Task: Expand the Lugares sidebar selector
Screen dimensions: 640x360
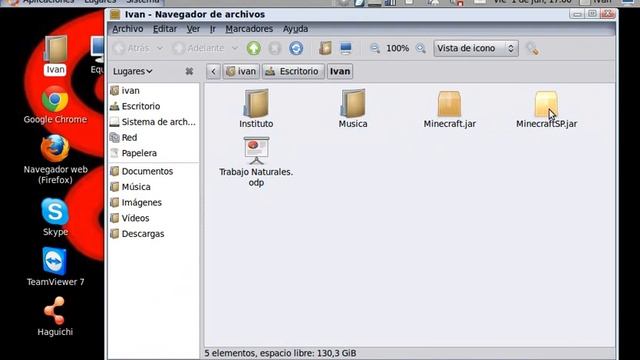Action: [133, 71]
